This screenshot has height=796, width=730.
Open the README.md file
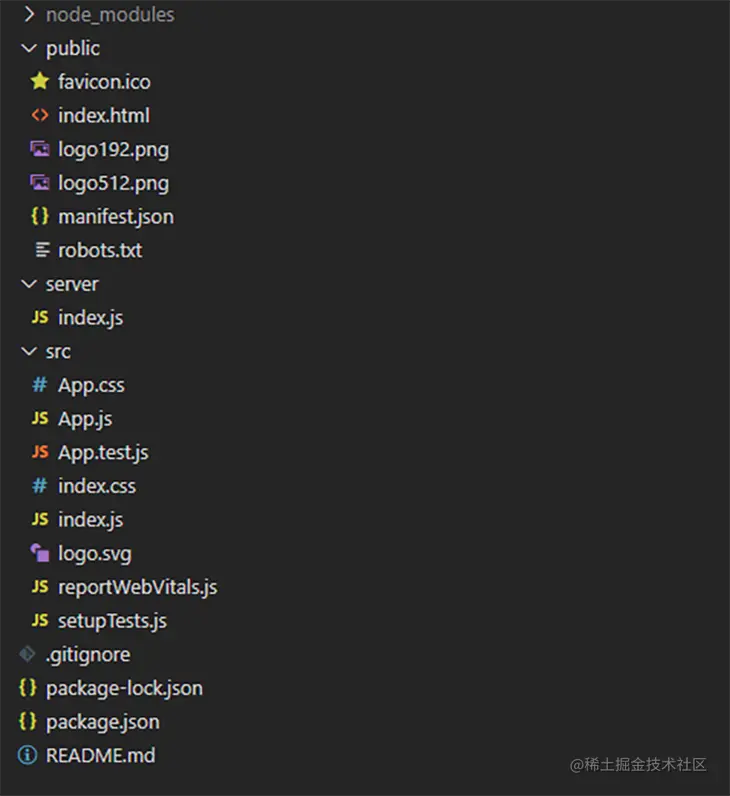click(x=101, y=755)
